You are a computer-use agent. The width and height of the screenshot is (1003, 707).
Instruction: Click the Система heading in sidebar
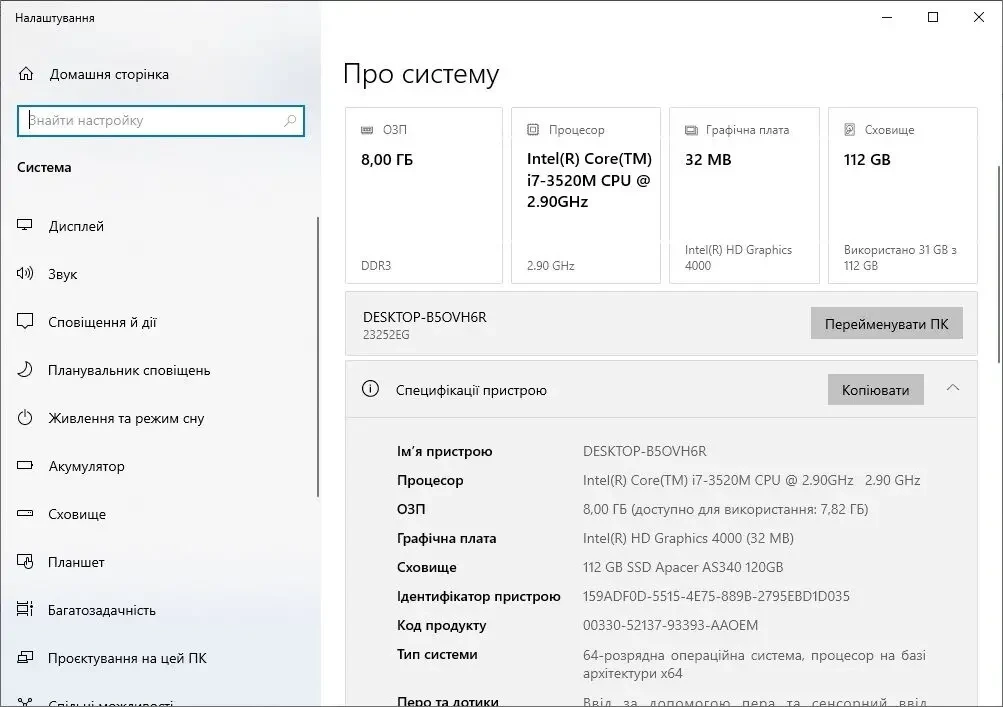click(44, 168)
